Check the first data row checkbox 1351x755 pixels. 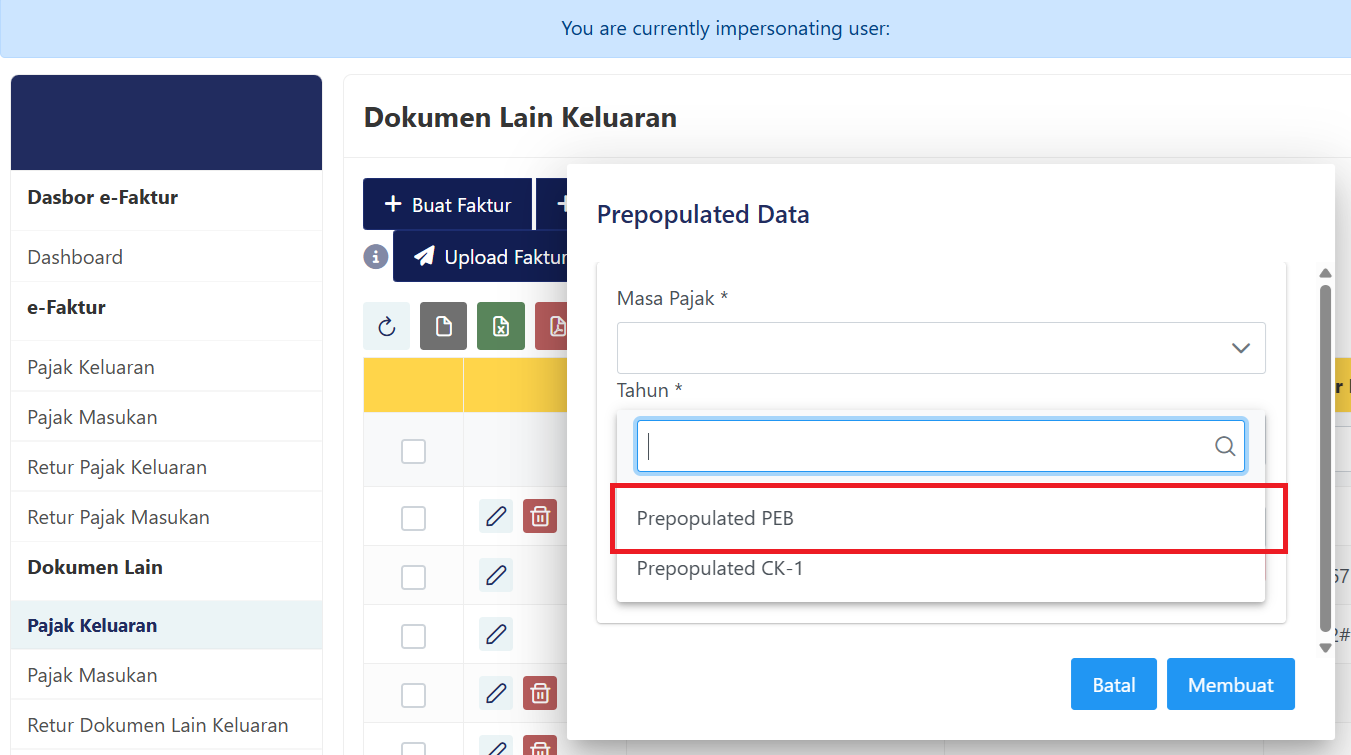(x=413, y=518)
